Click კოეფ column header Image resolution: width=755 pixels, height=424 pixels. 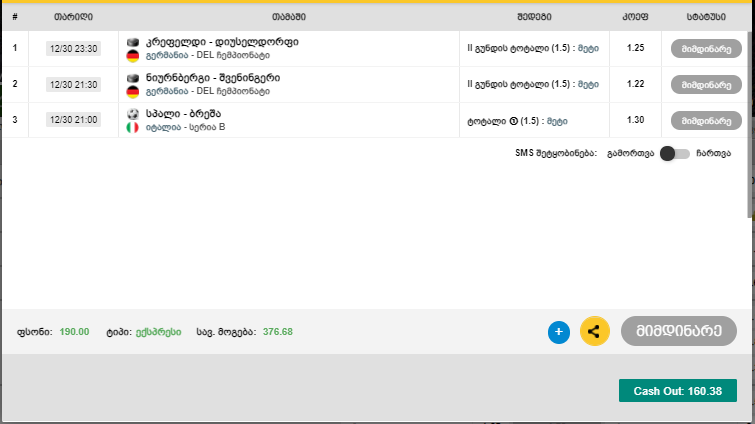(x=635, y=17)
